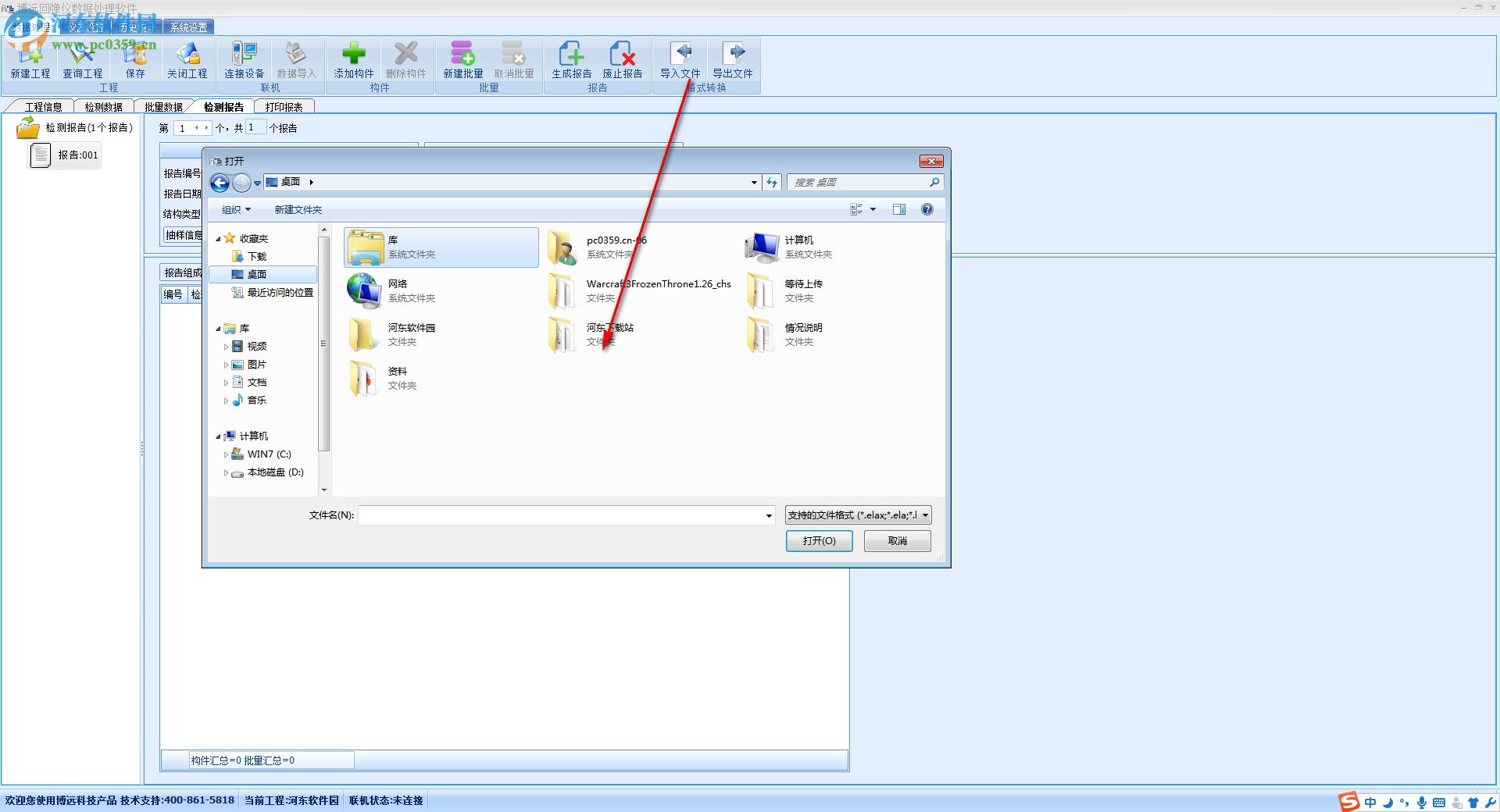Screen dimensions: 1500x812
Task: Click the 导入文件 toolbar icon
Action: tap(680, 60)
